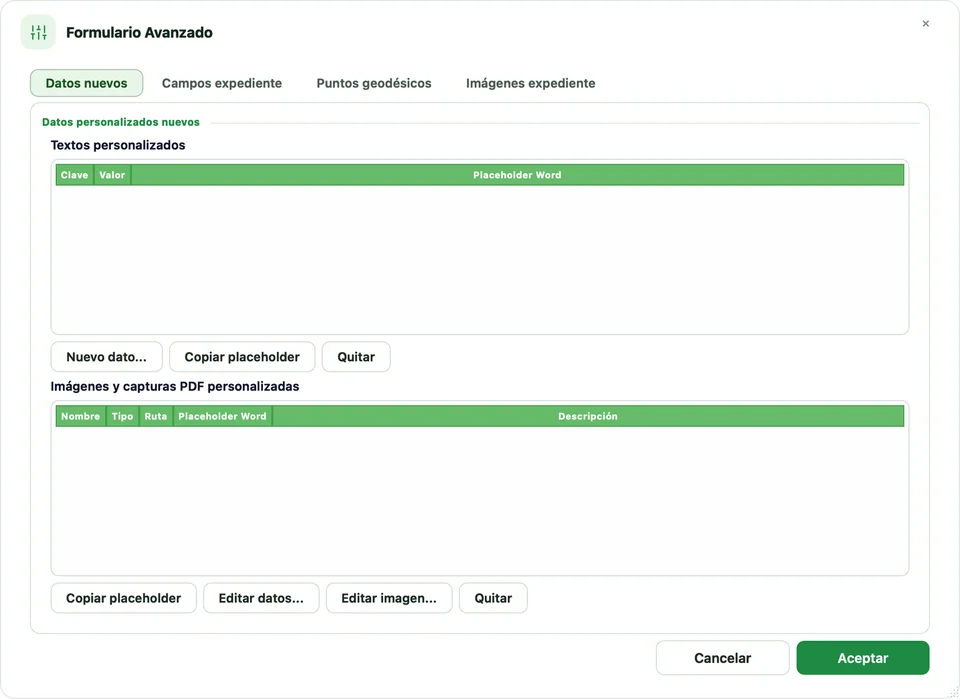
Task: Sort by the Clave column header
Action: click(x=75, y=175)
